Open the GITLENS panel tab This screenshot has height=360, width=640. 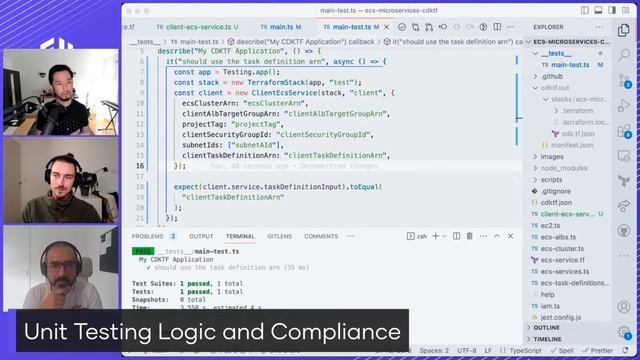[280, 236]
